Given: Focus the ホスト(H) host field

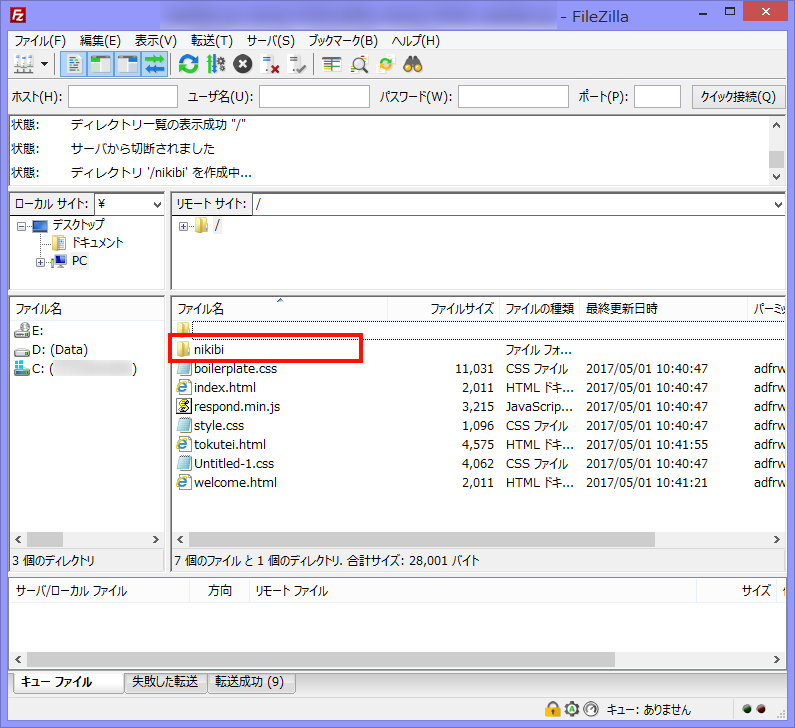Looking at the screenshot, I should pos(123,96).
